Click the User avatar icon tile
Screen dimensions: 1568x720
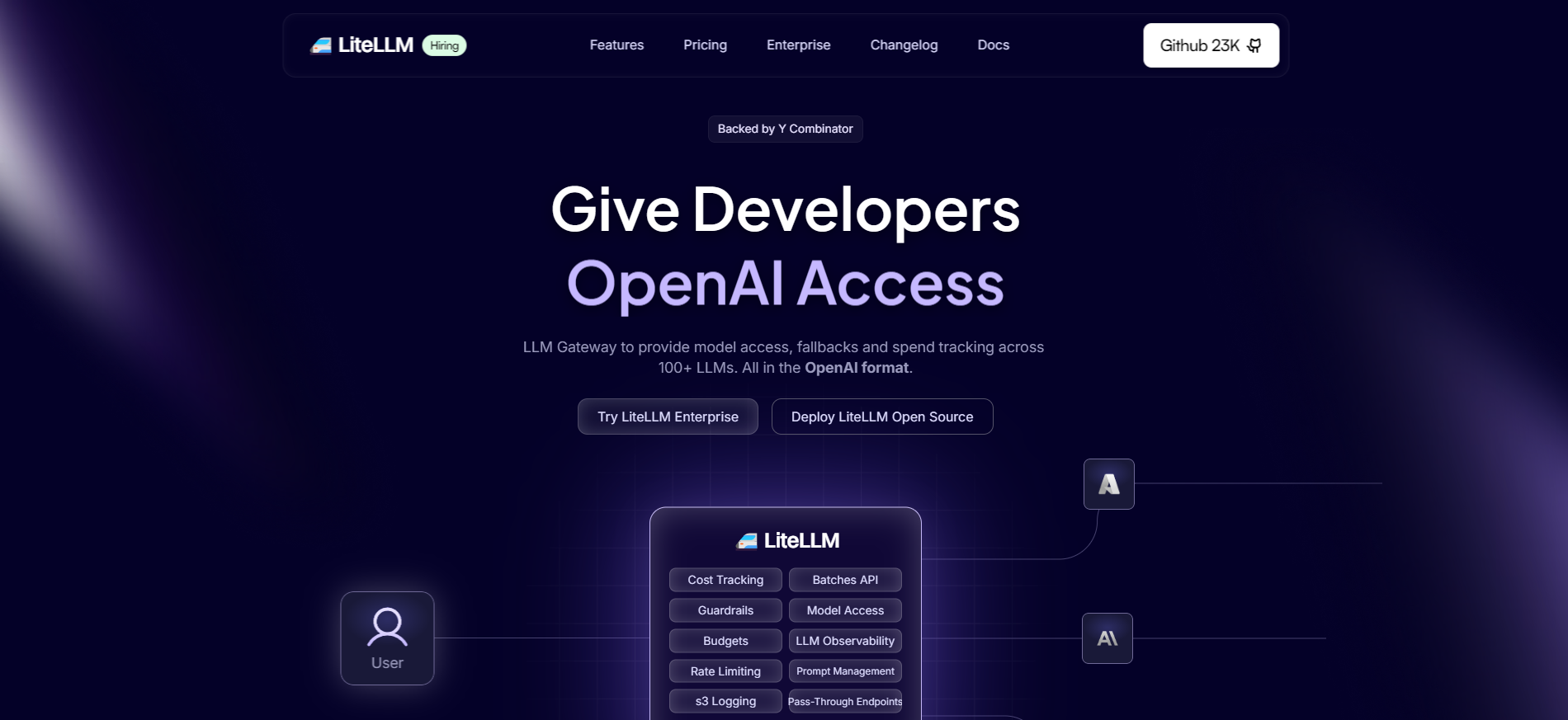(x=387, y=638)
